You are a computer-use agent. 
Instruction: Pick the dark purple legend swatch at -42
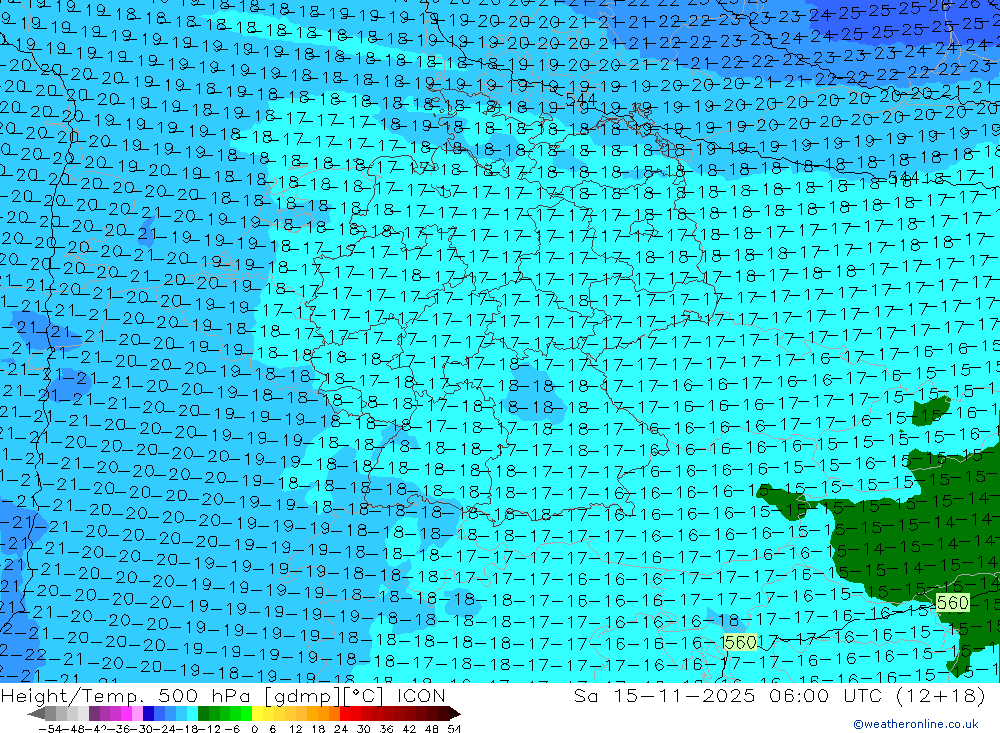tap(94, 713)
